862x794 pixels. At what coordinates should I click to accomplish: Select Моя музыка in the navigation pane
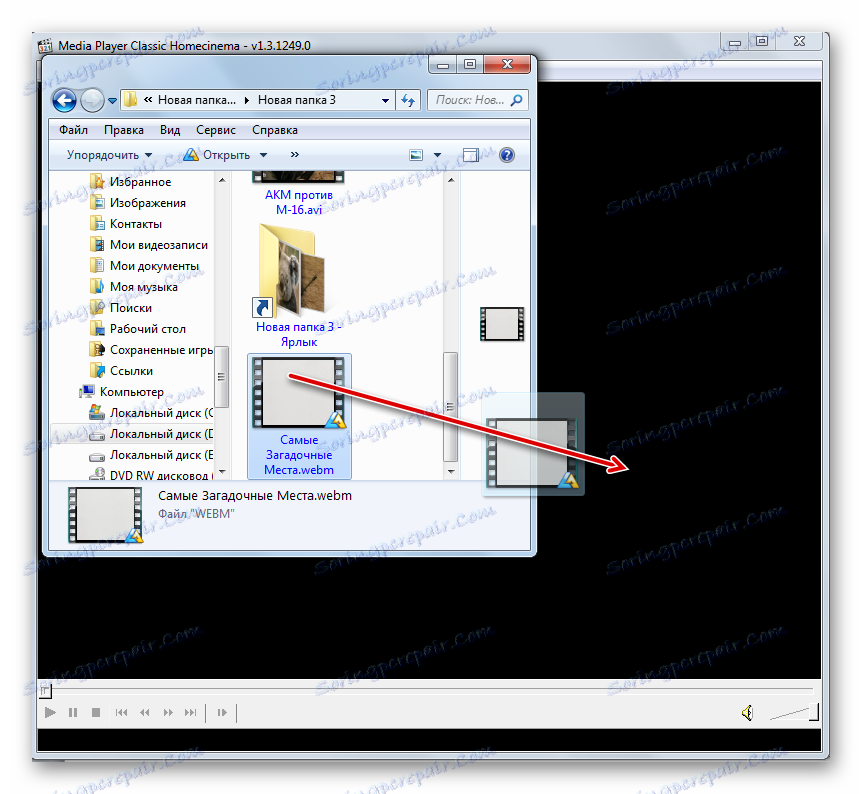click(x=134, y=286)
